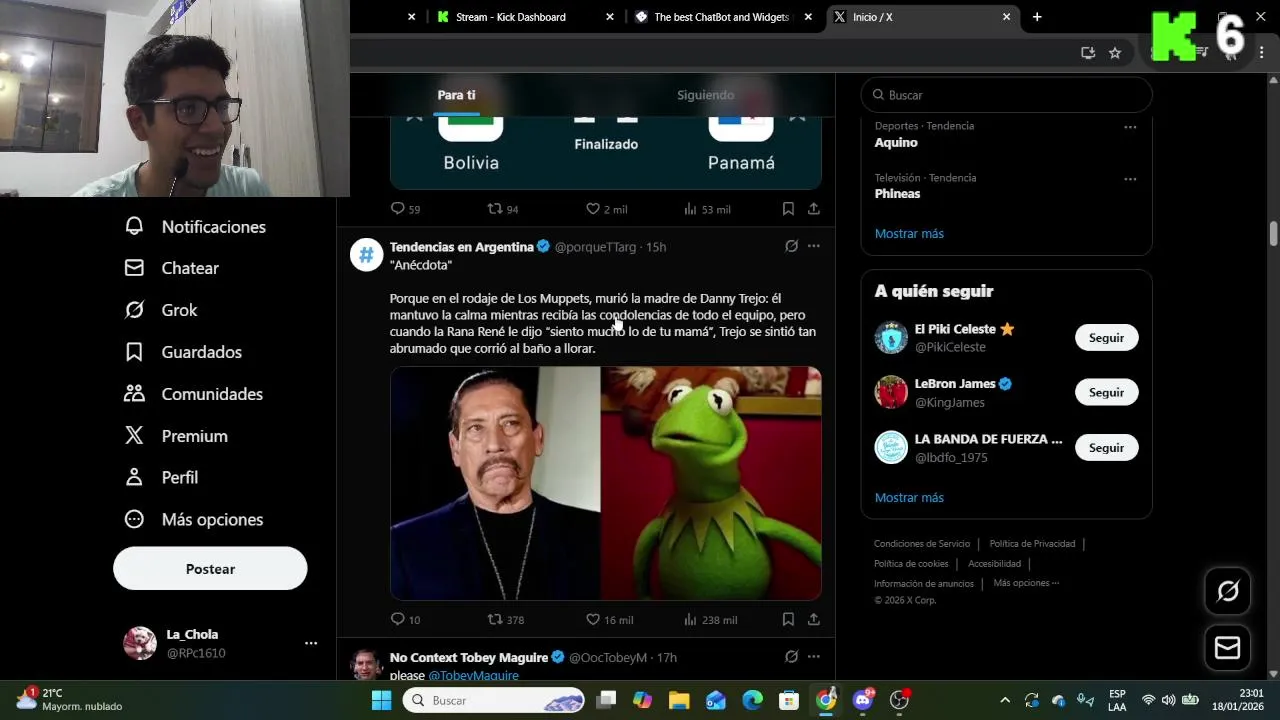Image resolution: width=1280 pixels, height=720 pixels.
Task: Open Danny Trejo and Kermit image
Action: point(606,483)
